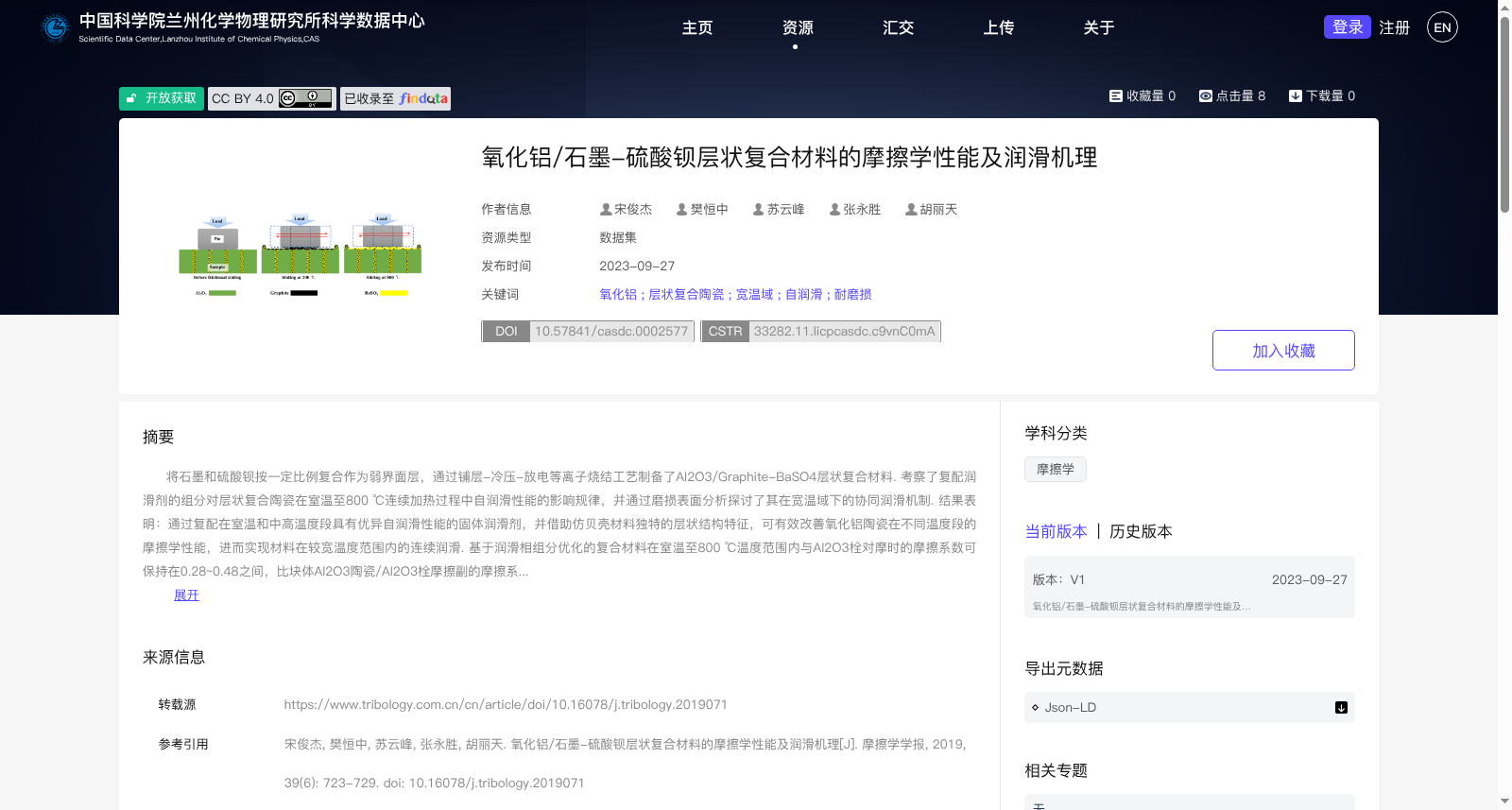
Task: Click the person icon beside 张永胜
Action: click(x=834, y=209)
